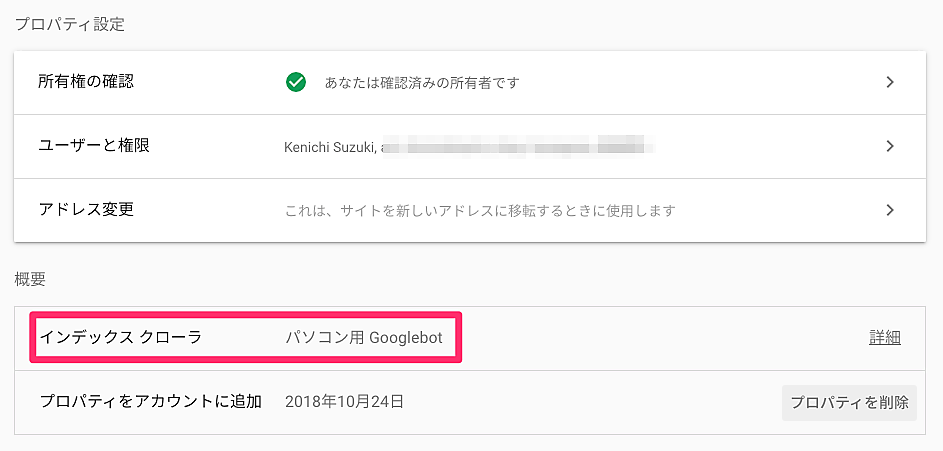Click the インデックス クローラ label

click(121, 338)
